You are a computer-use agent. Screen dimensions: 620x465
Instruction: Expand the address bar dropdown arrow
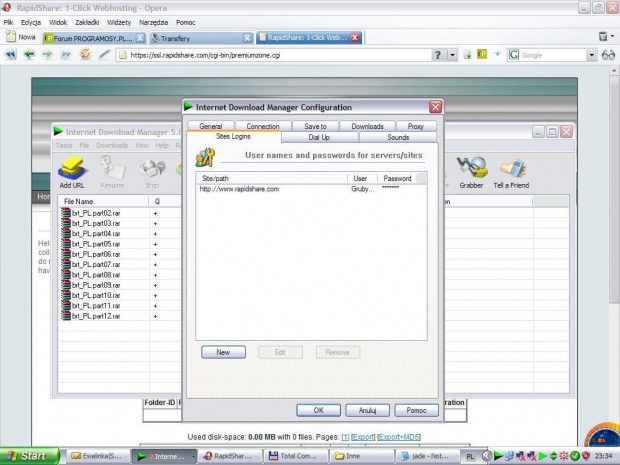pos(452,55)
